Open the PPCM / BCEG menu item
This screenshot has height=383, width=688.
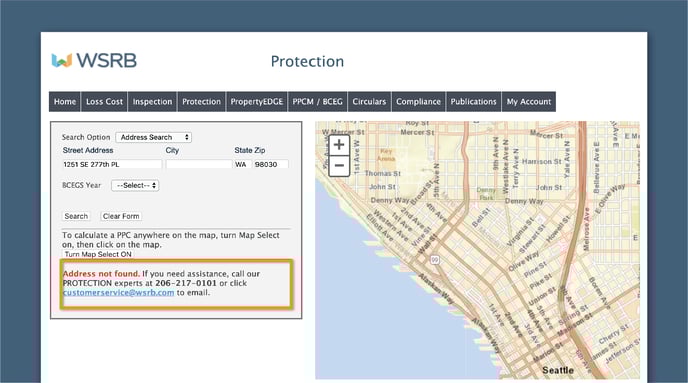point(317,101)
